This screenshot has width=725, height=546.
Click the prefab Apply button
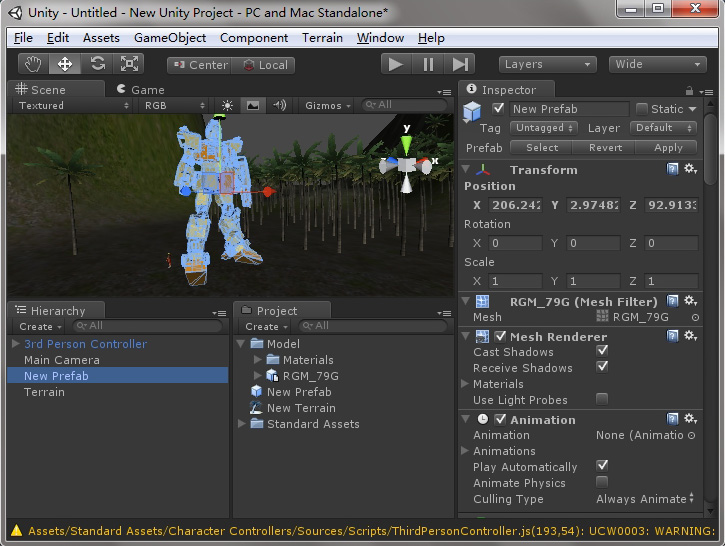[x=667, y=147]
